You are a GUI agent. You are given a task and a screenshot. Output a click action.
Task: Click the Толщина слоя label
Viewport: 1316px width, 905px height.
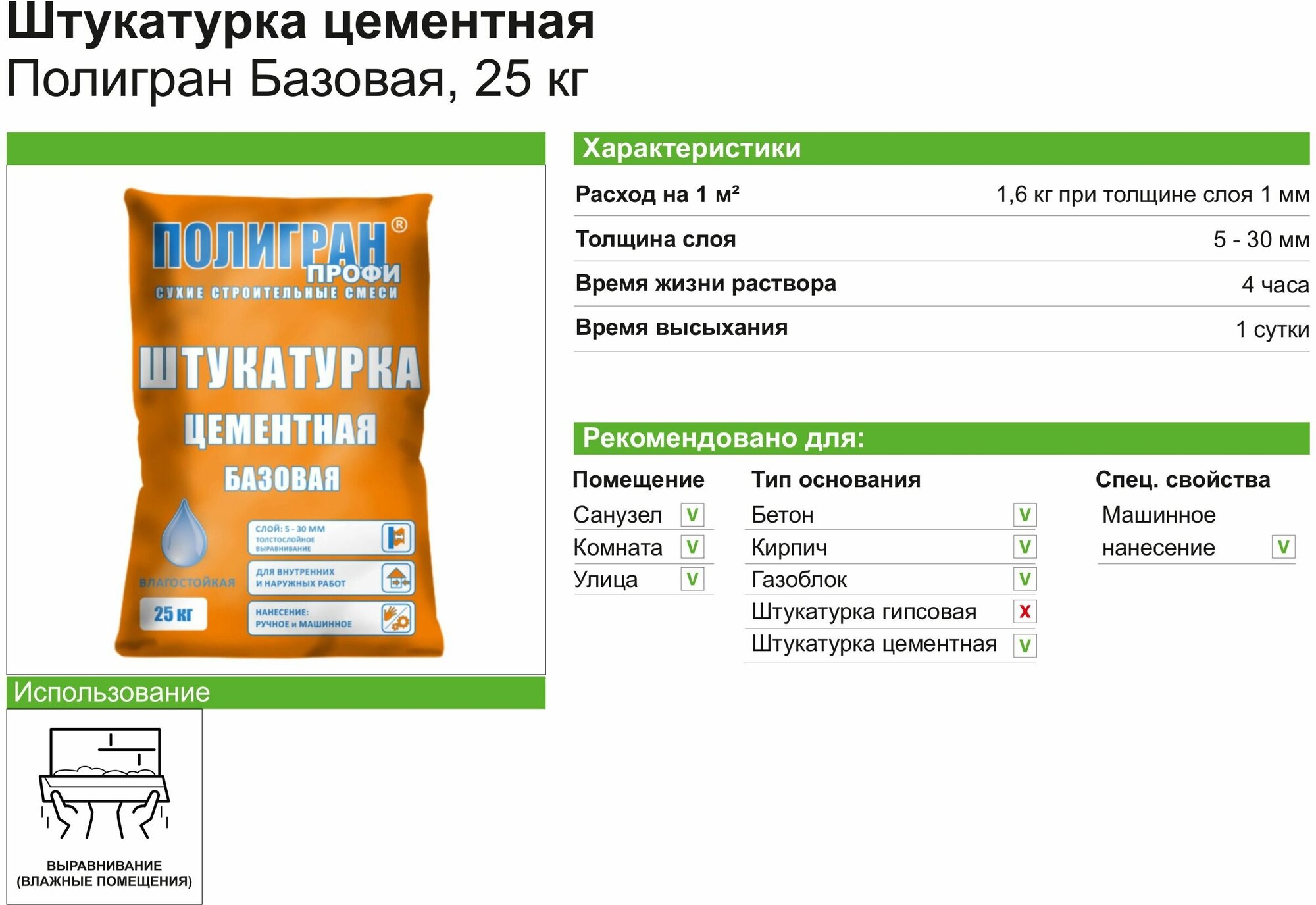coord(655,239)
